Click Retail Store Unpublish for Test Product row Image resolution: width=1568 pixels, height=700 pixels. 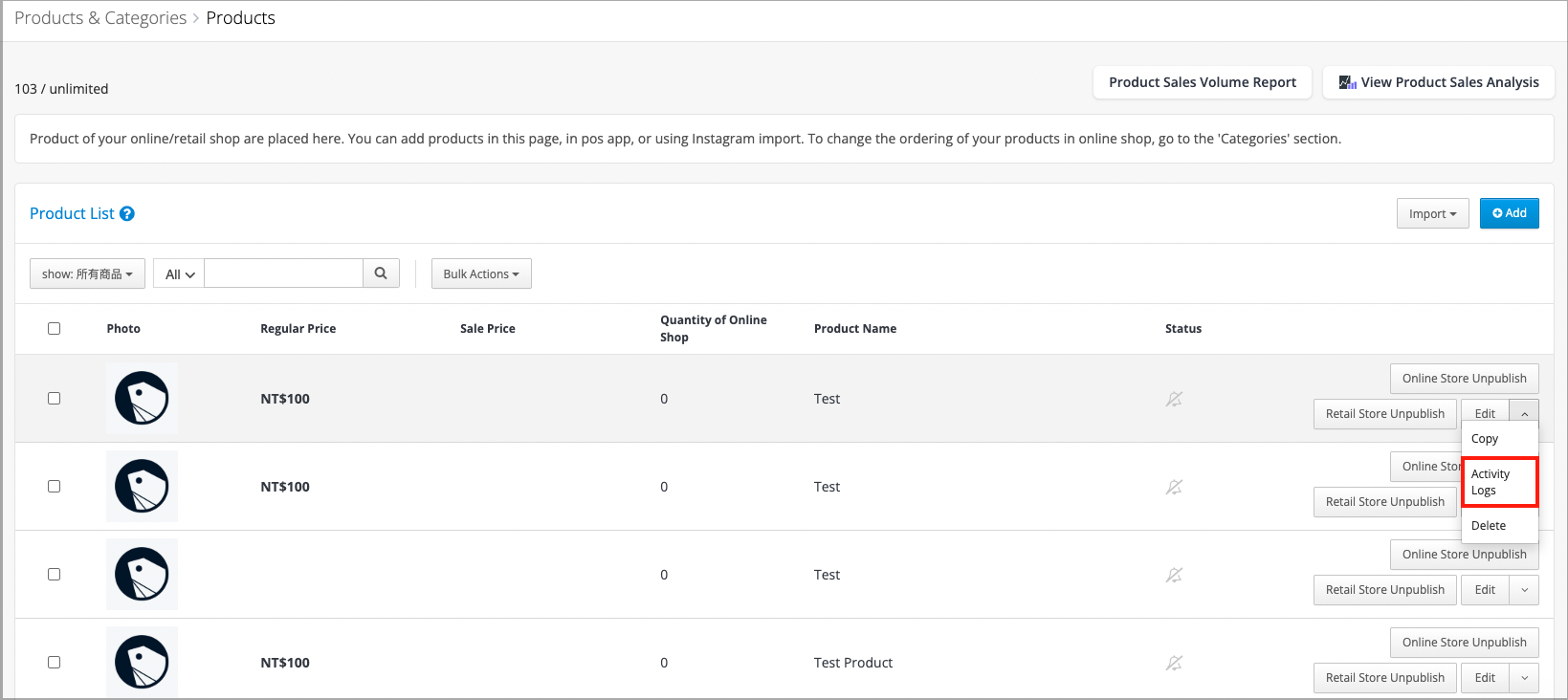tap(1384, 678)
